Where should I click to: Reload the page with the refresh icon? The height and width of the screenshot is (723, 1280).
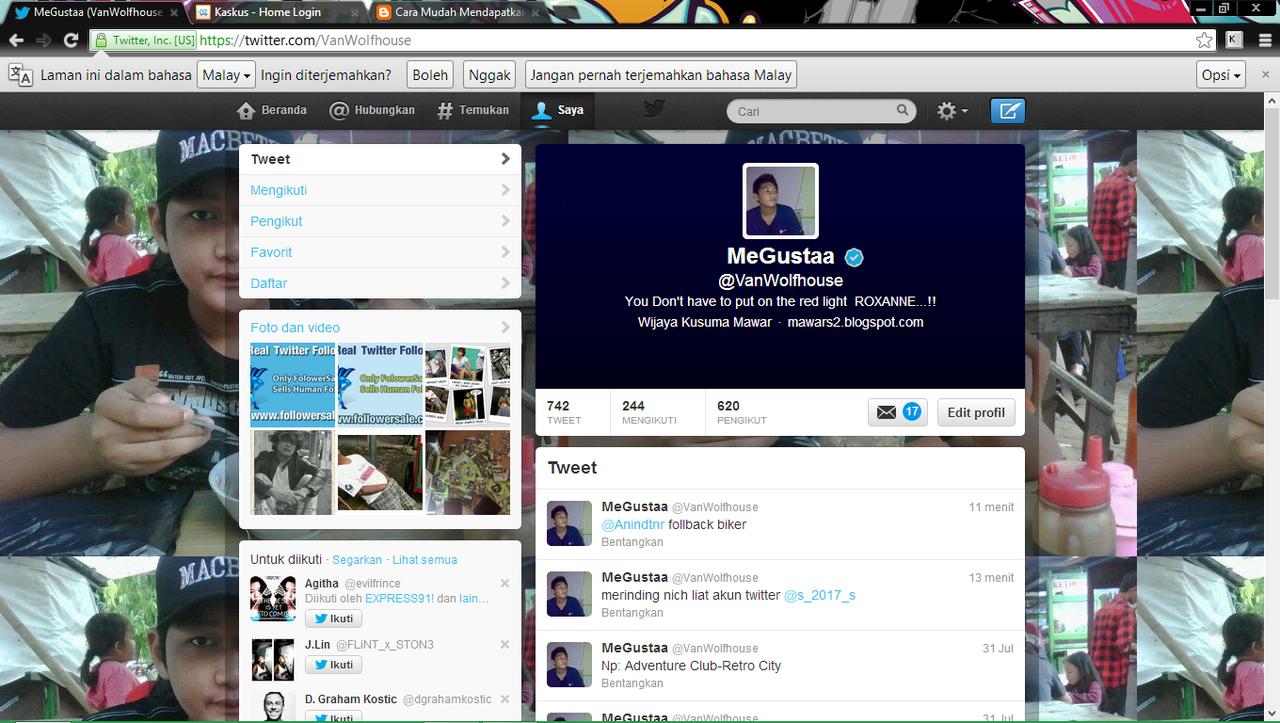(x=71, y=40)
